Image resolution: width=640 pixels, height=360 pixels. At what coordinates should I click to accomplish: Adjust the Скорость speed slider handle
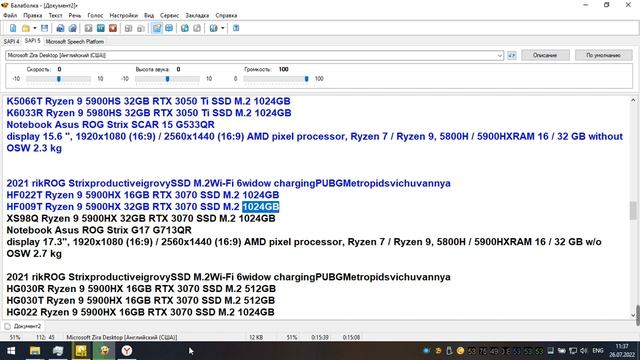point(59,79)
